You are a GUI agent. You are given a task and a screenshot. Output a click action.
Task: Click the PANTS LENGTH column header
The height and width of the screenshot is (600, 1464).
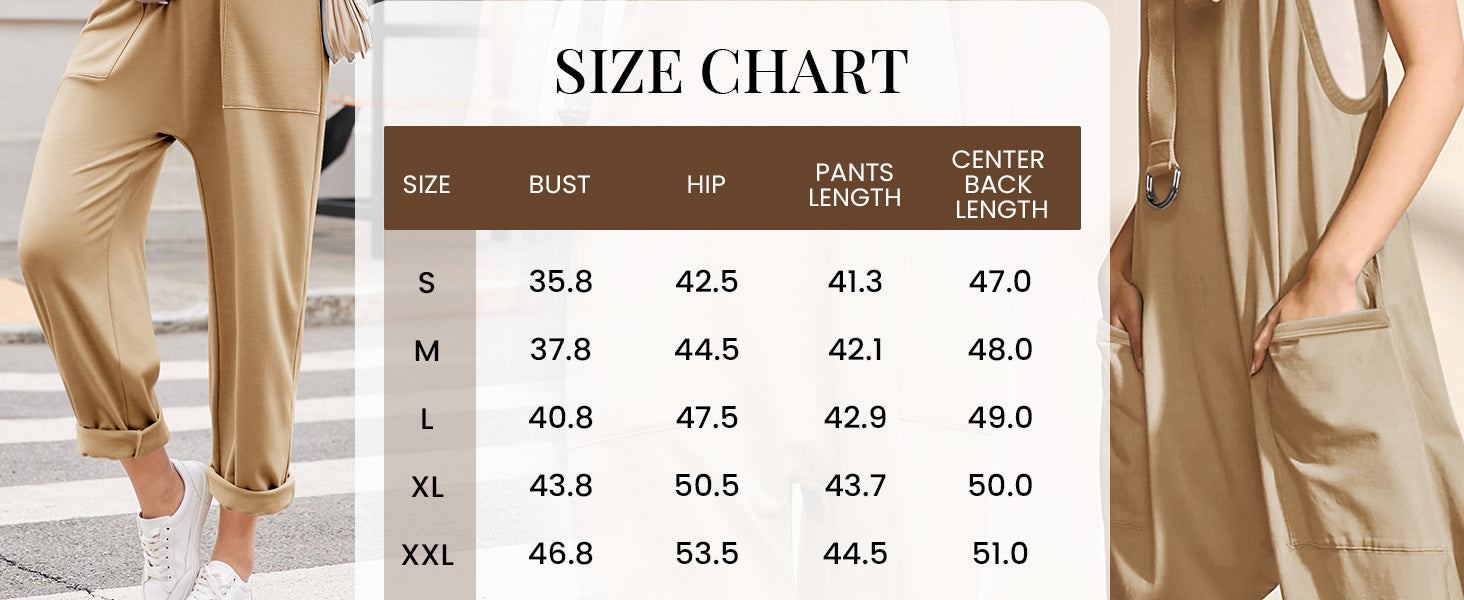(854, 185)
